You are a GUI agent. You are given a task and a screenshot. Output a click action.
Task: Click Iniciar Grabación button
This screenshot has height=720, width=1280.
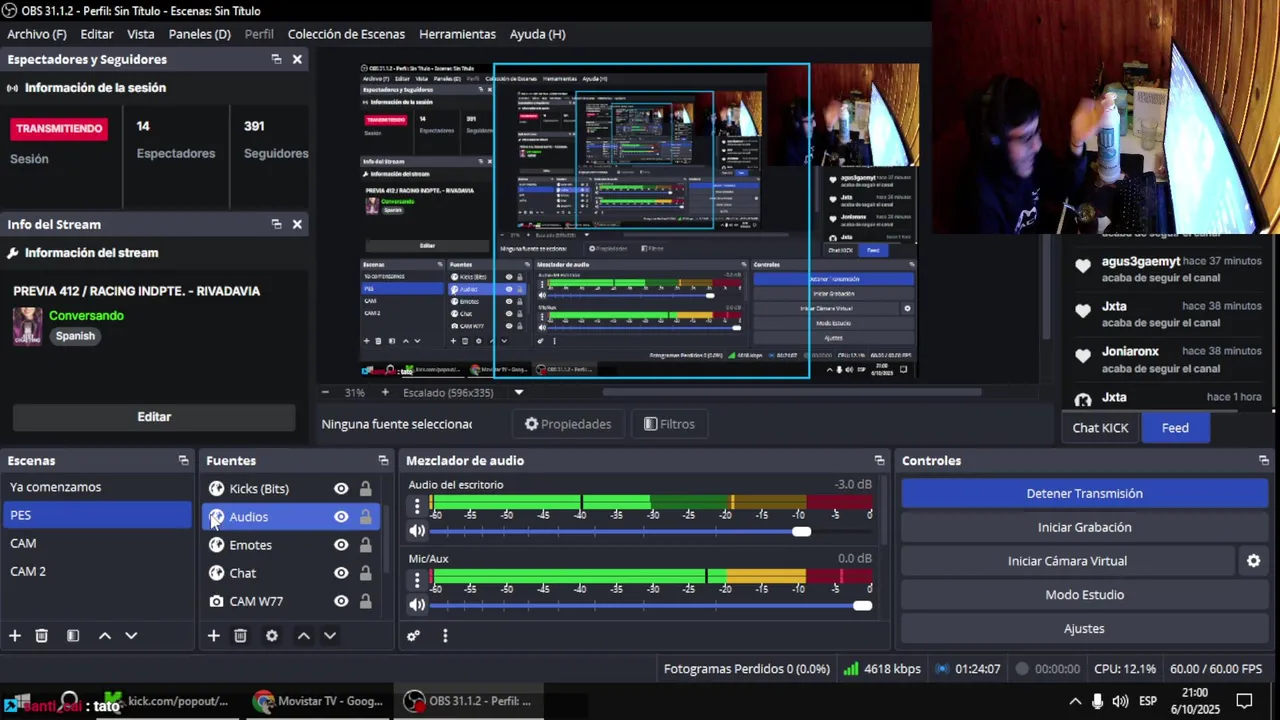tap(1084, 527)
